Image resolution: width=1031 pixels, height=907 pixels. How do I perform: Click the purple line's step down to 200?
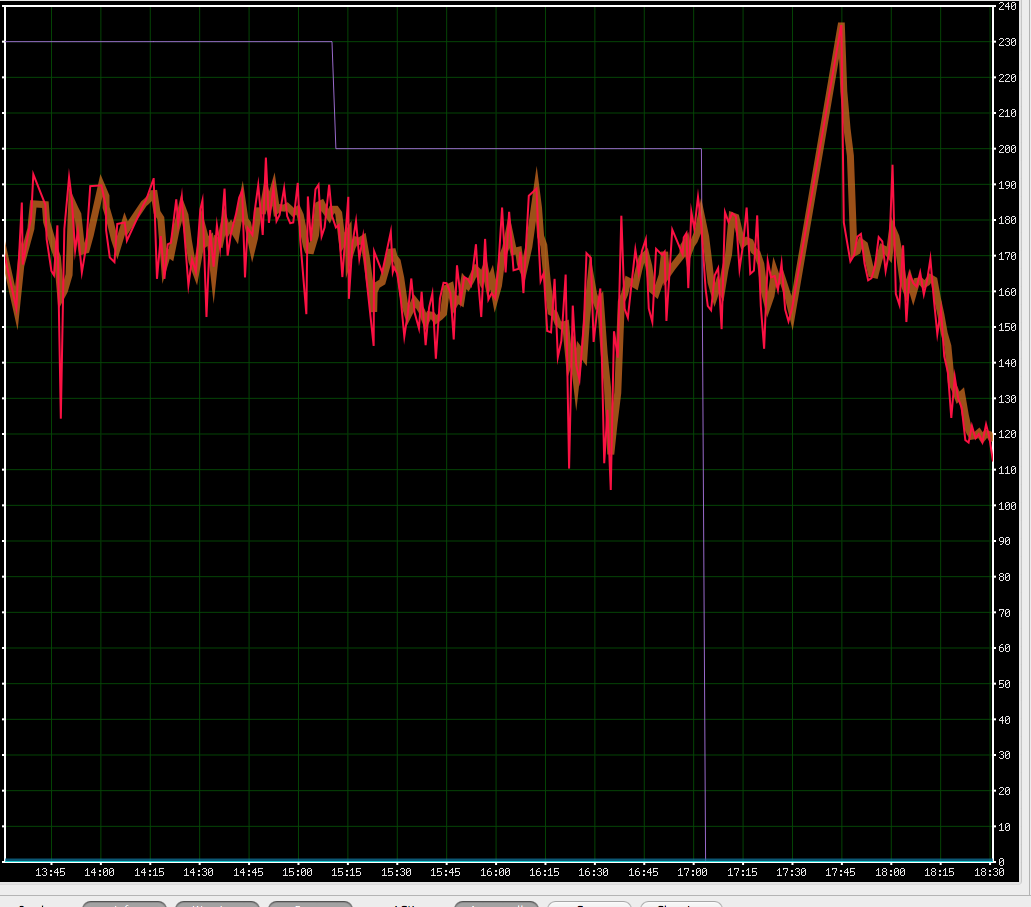[334, 96]
